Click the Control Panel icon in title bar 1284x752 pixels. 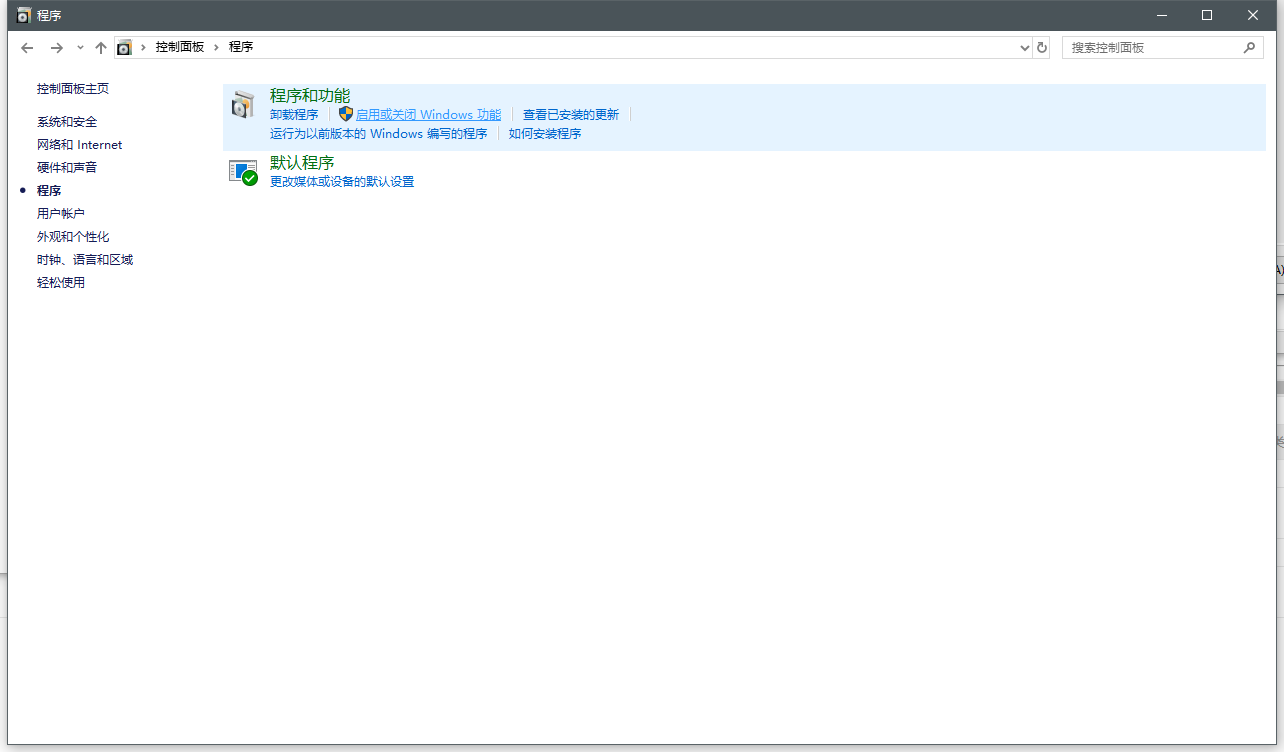pyautogui.click(x=24, y=15)
